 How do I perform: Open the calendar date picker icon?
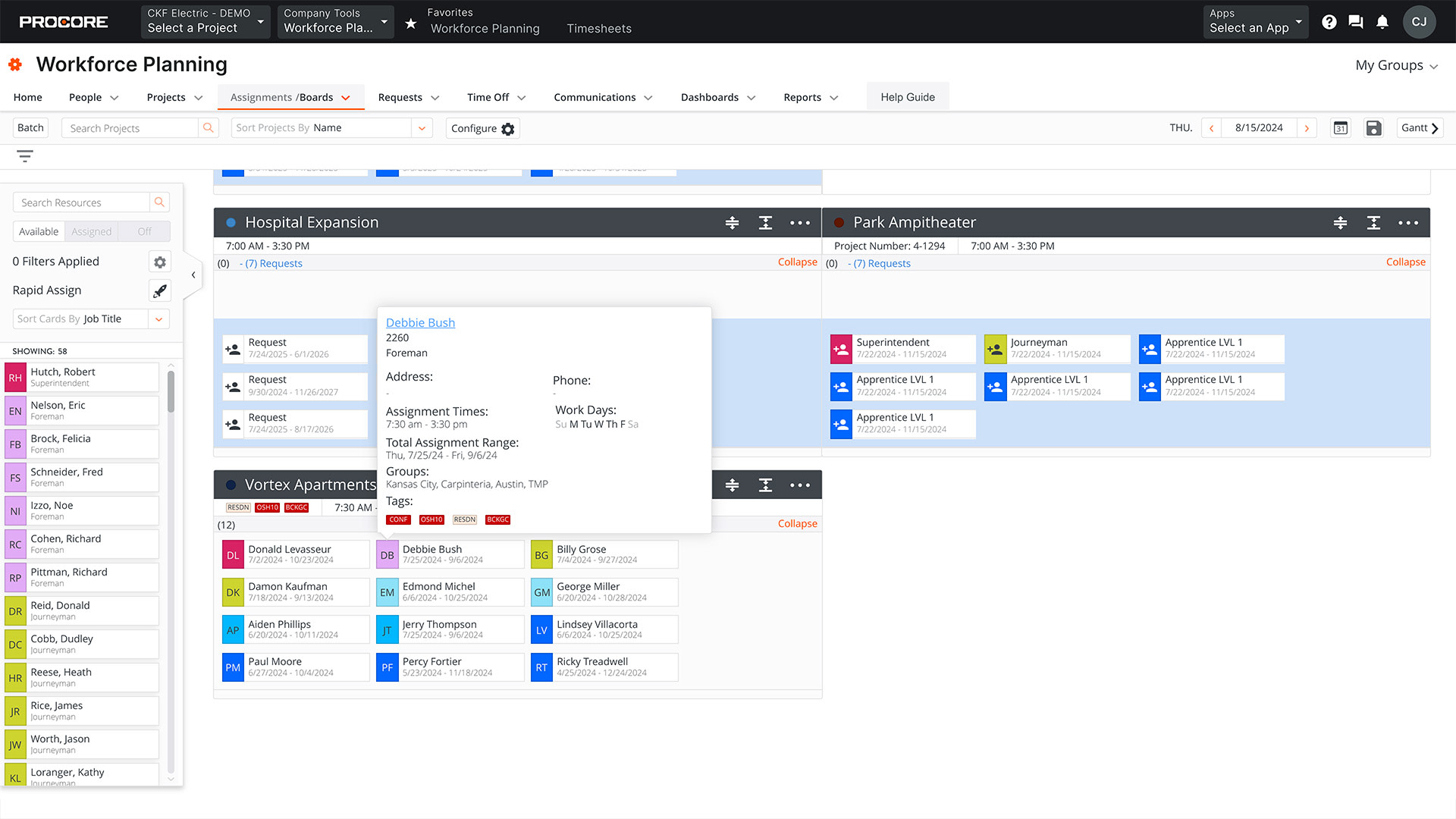point(1340,127)
